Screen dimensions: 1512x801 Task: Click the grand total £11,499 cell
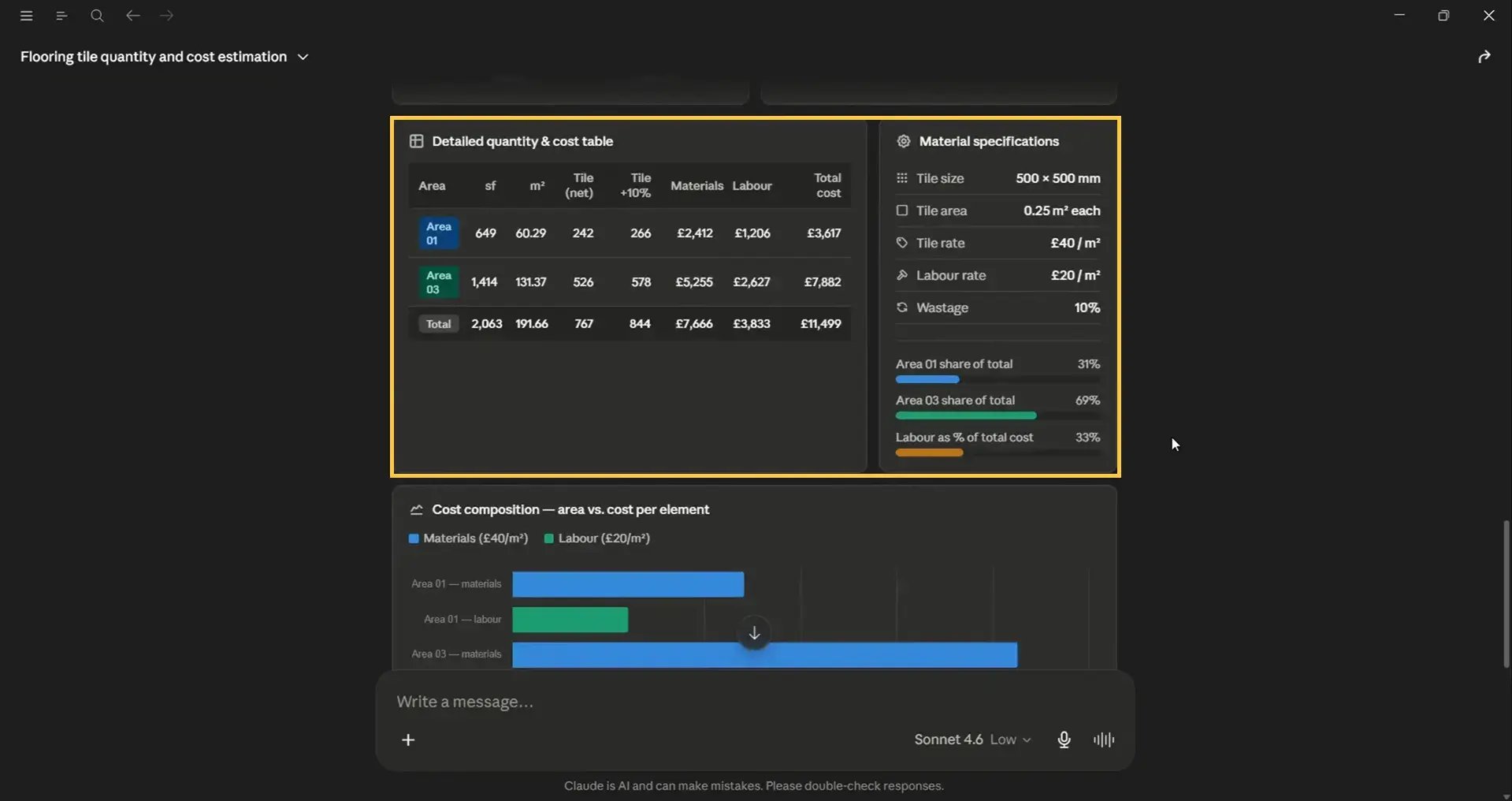[x=820, y=324]
